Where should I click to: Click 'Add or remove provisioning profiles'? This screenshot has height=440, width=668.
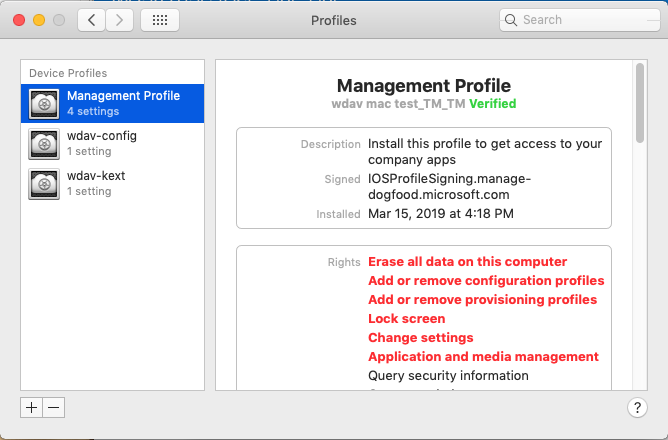click(482, 299)
